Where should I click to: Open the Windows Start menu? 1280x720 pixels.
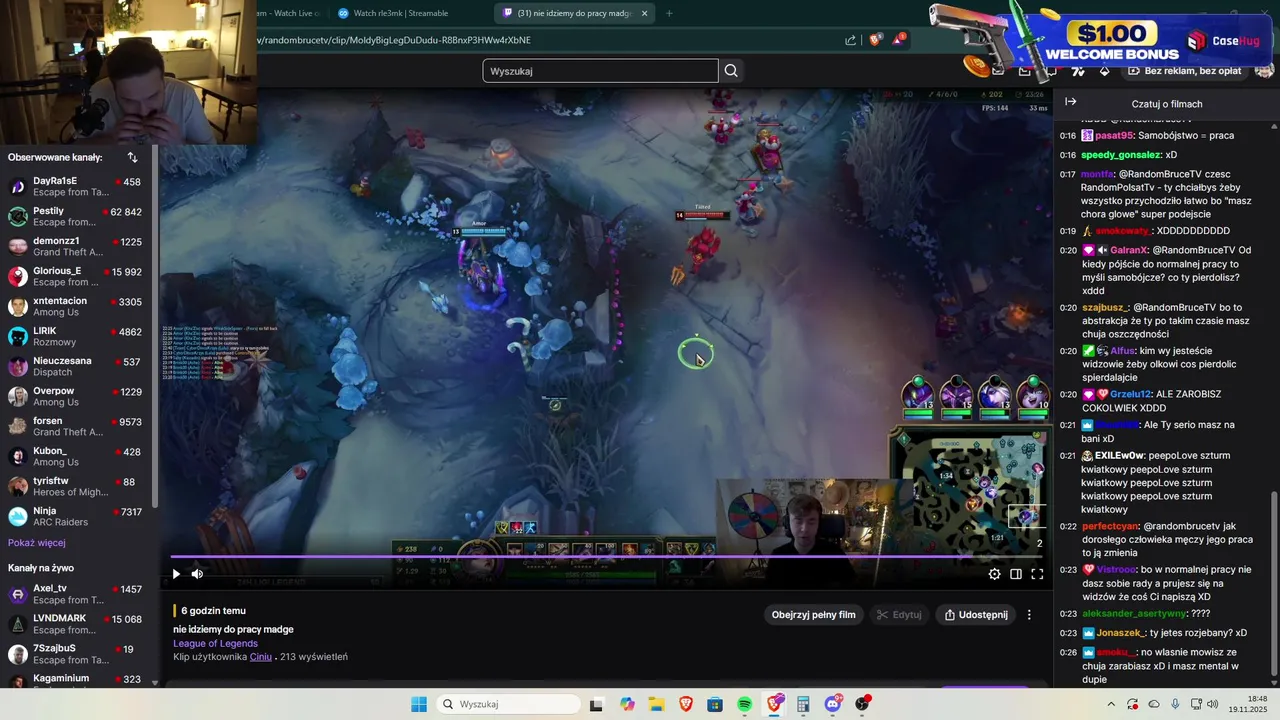tap(418, 704)
